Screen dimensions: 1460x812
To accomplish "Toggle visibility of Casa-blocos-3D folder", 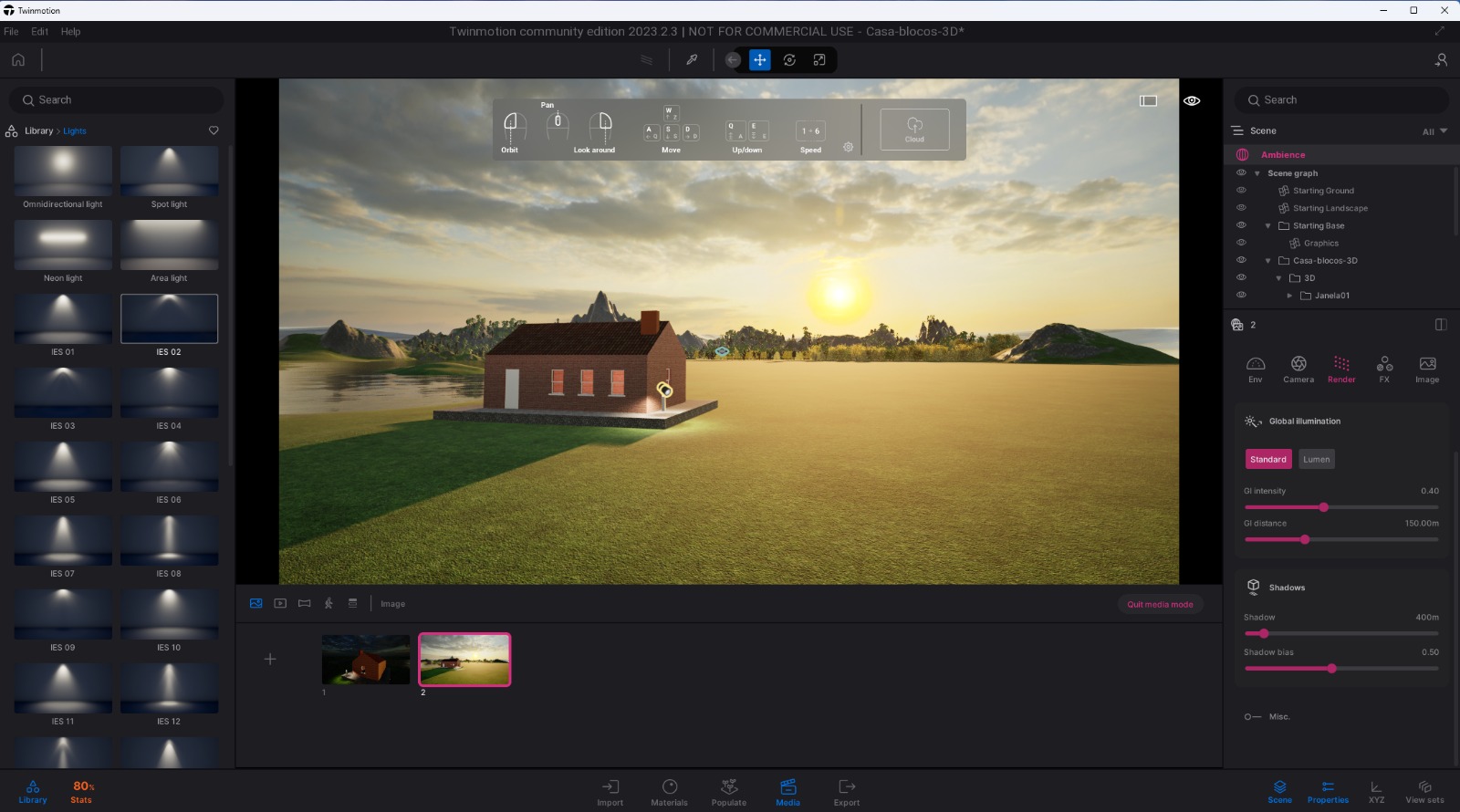I will tap(1241, 260).
